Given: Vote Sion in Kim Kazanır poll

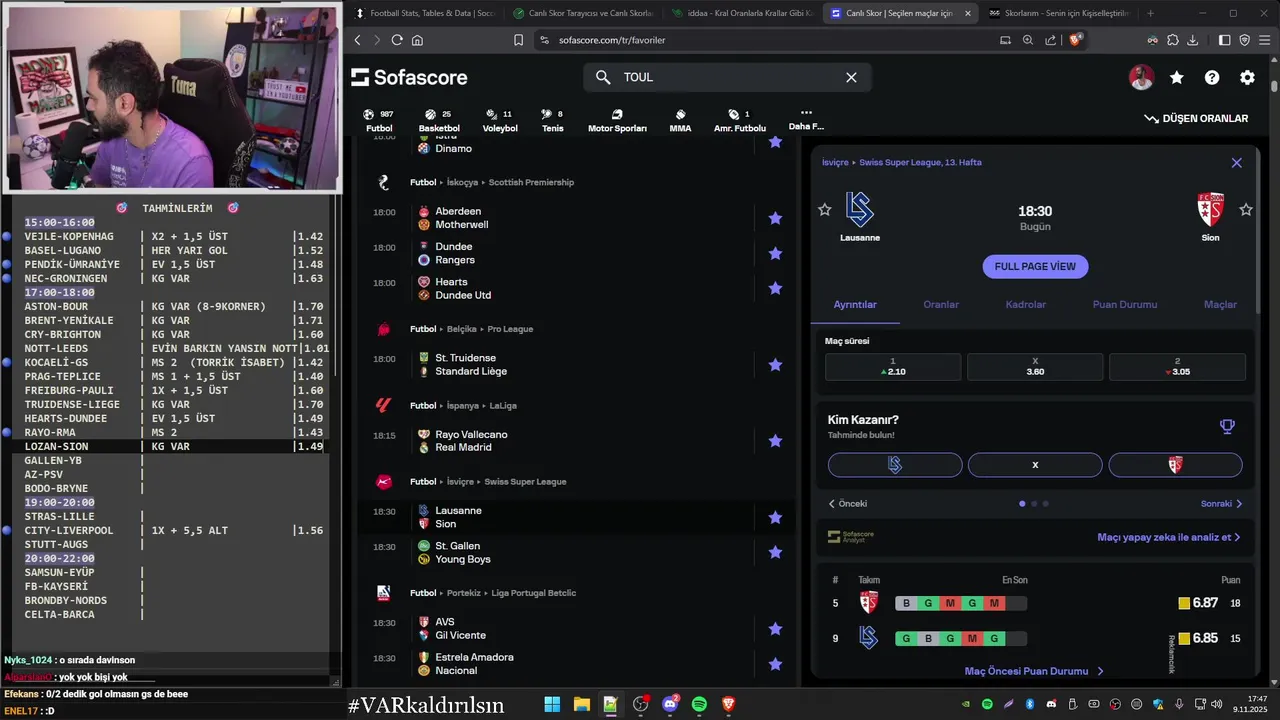Looking at the screenshot, I should point(1175,465).
